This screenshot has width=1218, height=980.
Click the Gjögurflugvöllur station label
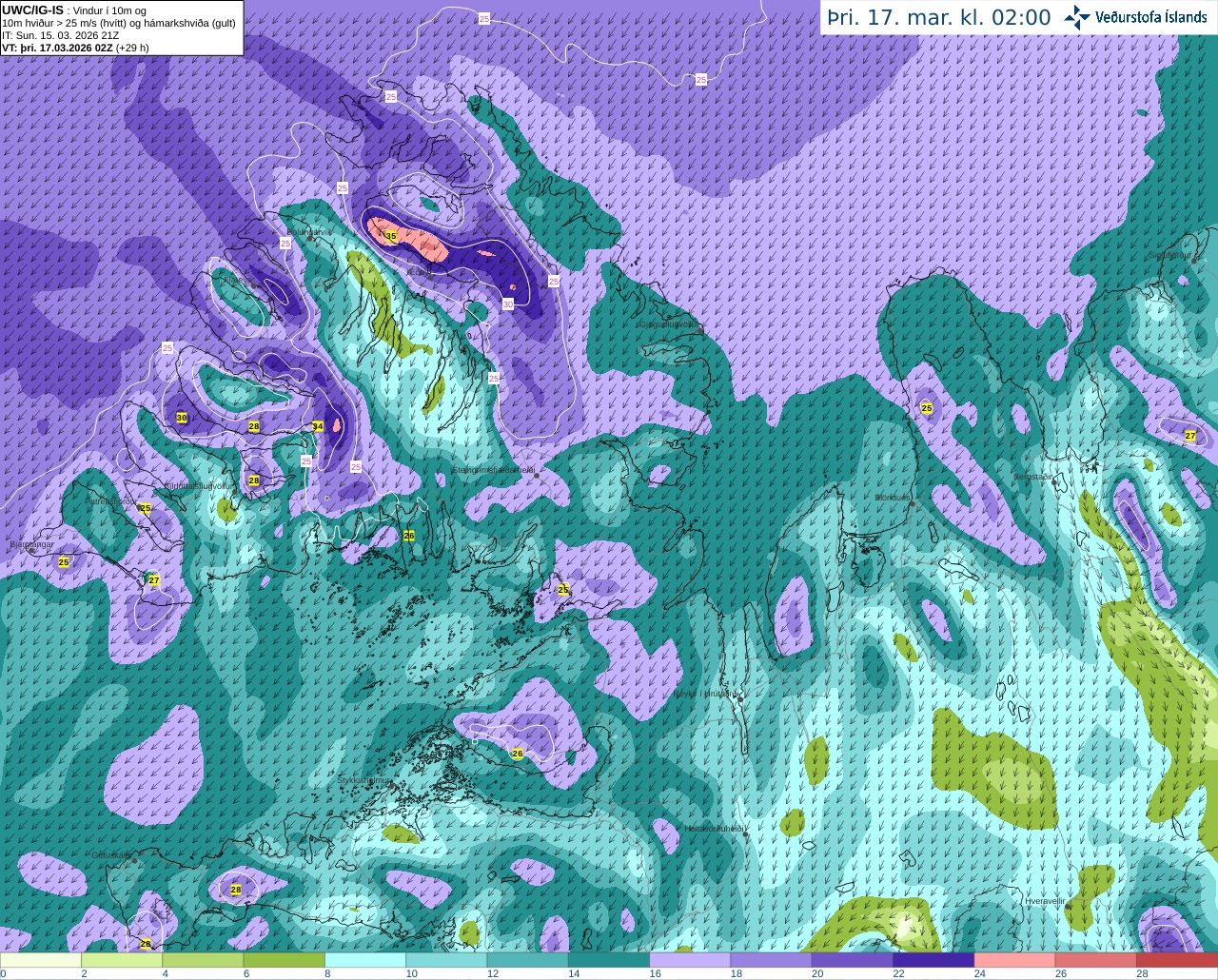coord(668,324)
